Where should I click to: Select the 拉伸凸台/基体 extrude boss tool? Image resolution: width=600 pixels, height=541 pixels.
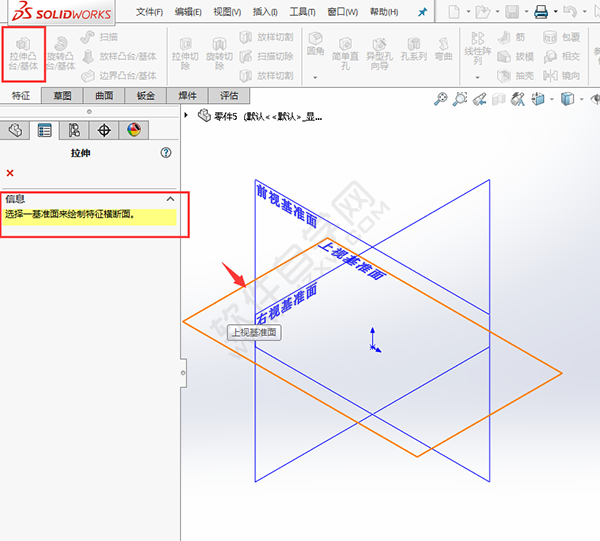coord(23,54)
